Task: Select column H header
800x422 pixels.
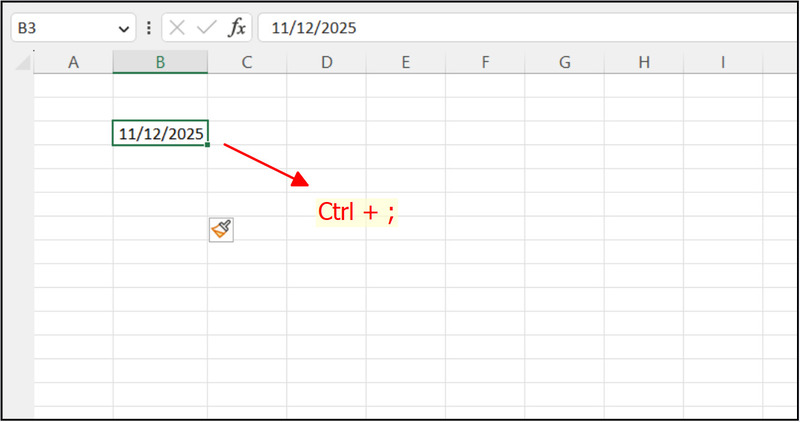Action: [x=643, y=62]
